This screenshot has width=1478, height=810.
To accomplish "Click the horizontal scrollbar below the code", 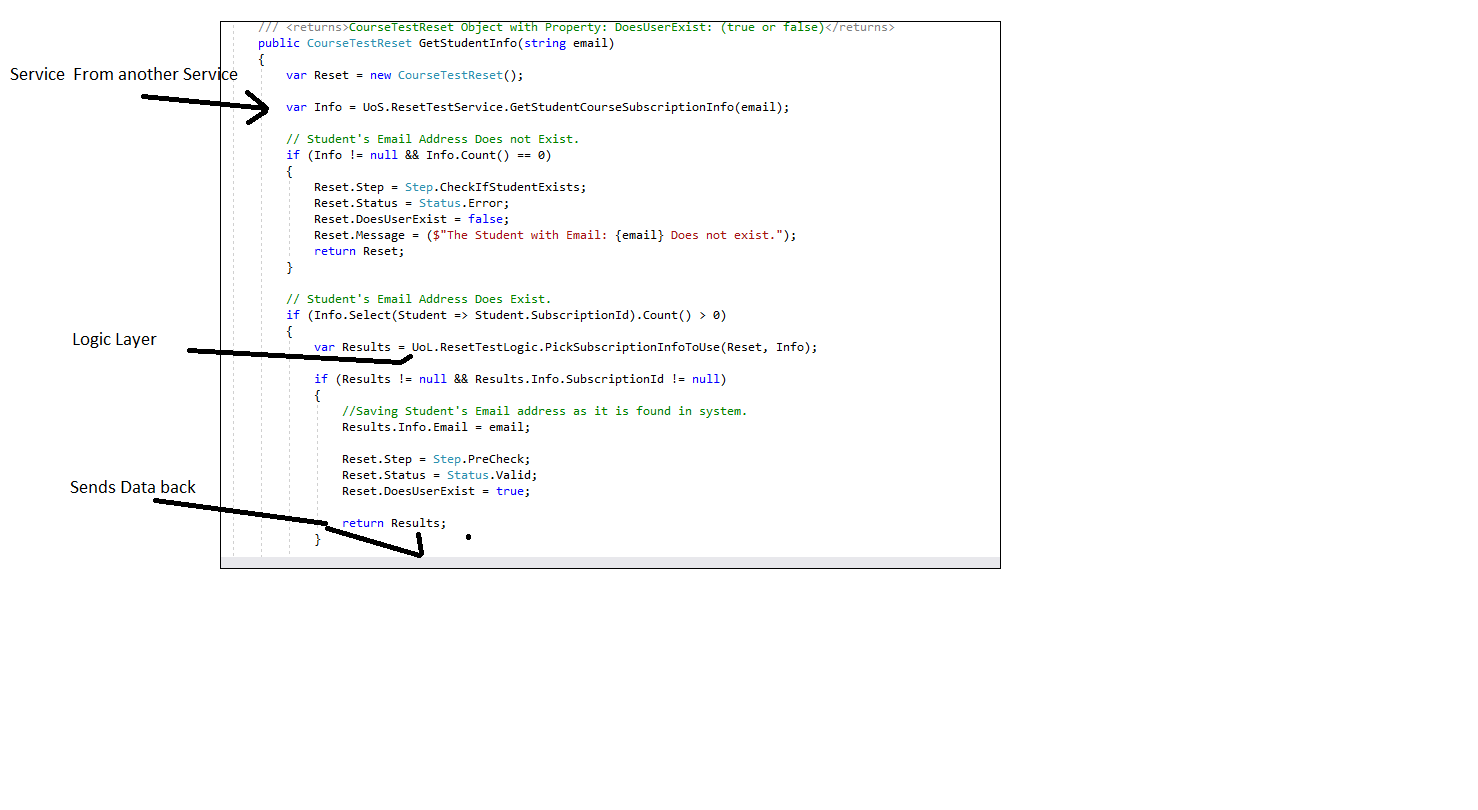I will (610, 562).
